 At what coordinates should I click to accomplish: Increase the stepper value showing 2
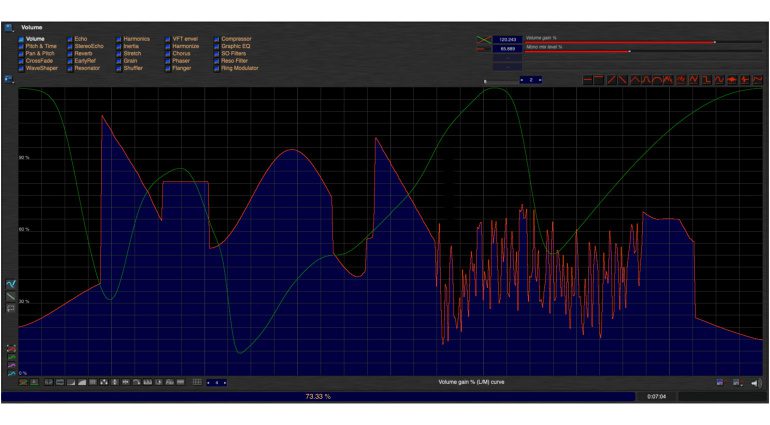[x=540, y=80]
